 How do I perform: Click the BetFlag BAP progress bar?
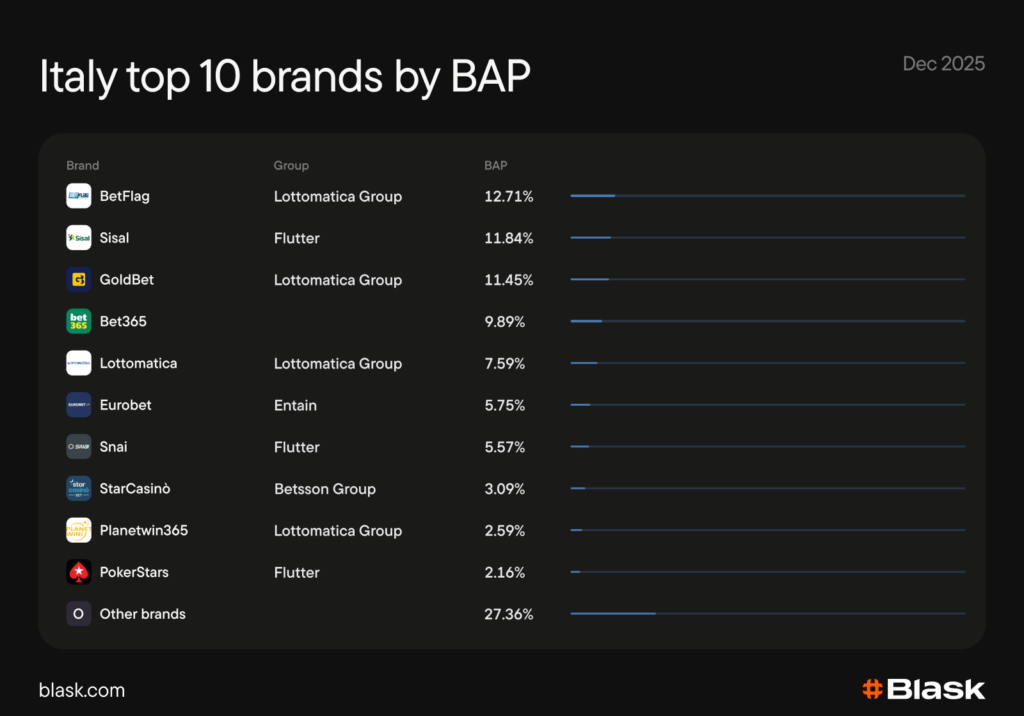[767, 196]
